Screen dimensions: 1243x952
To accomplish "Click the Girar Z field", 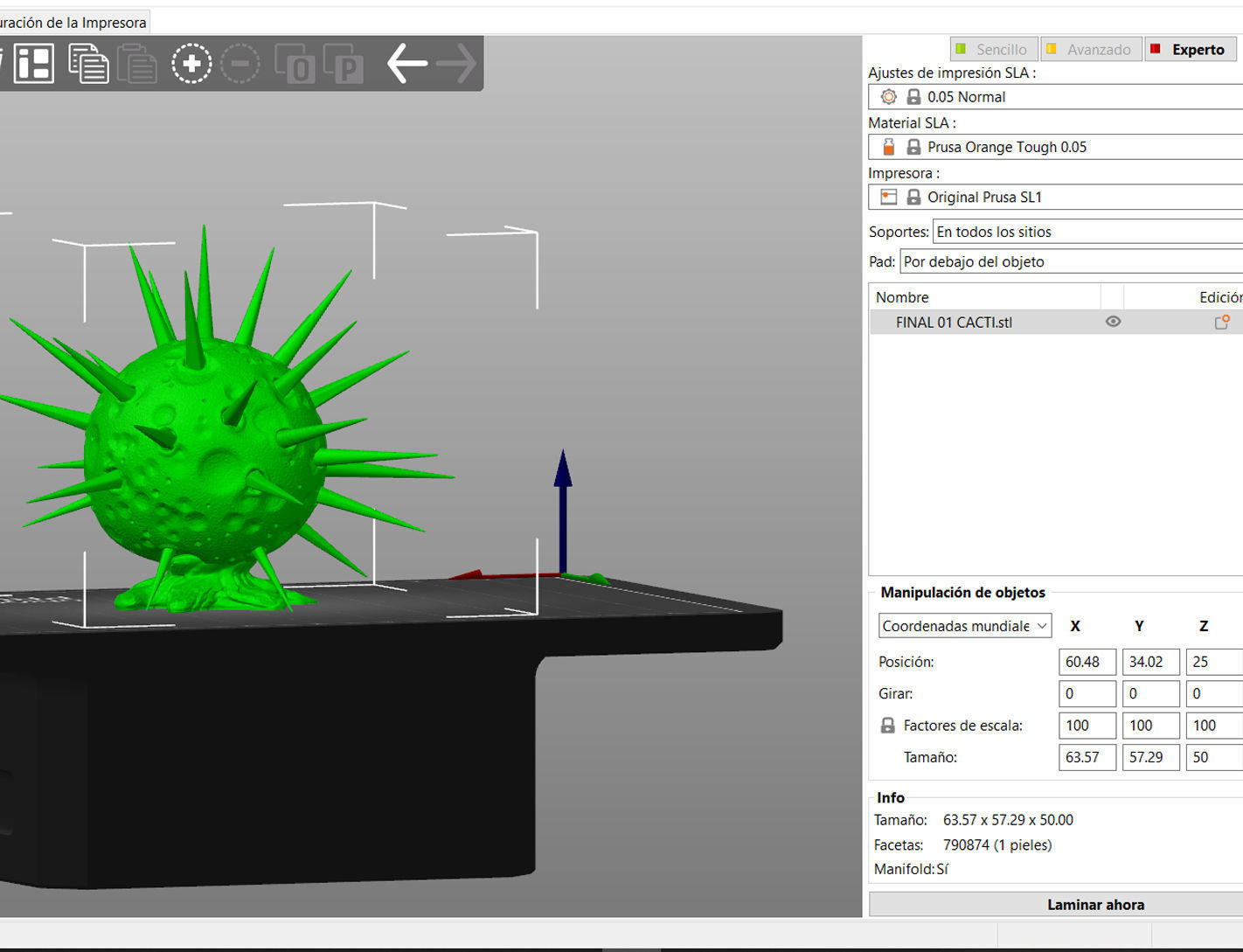I will click(x=1214, y=694).
